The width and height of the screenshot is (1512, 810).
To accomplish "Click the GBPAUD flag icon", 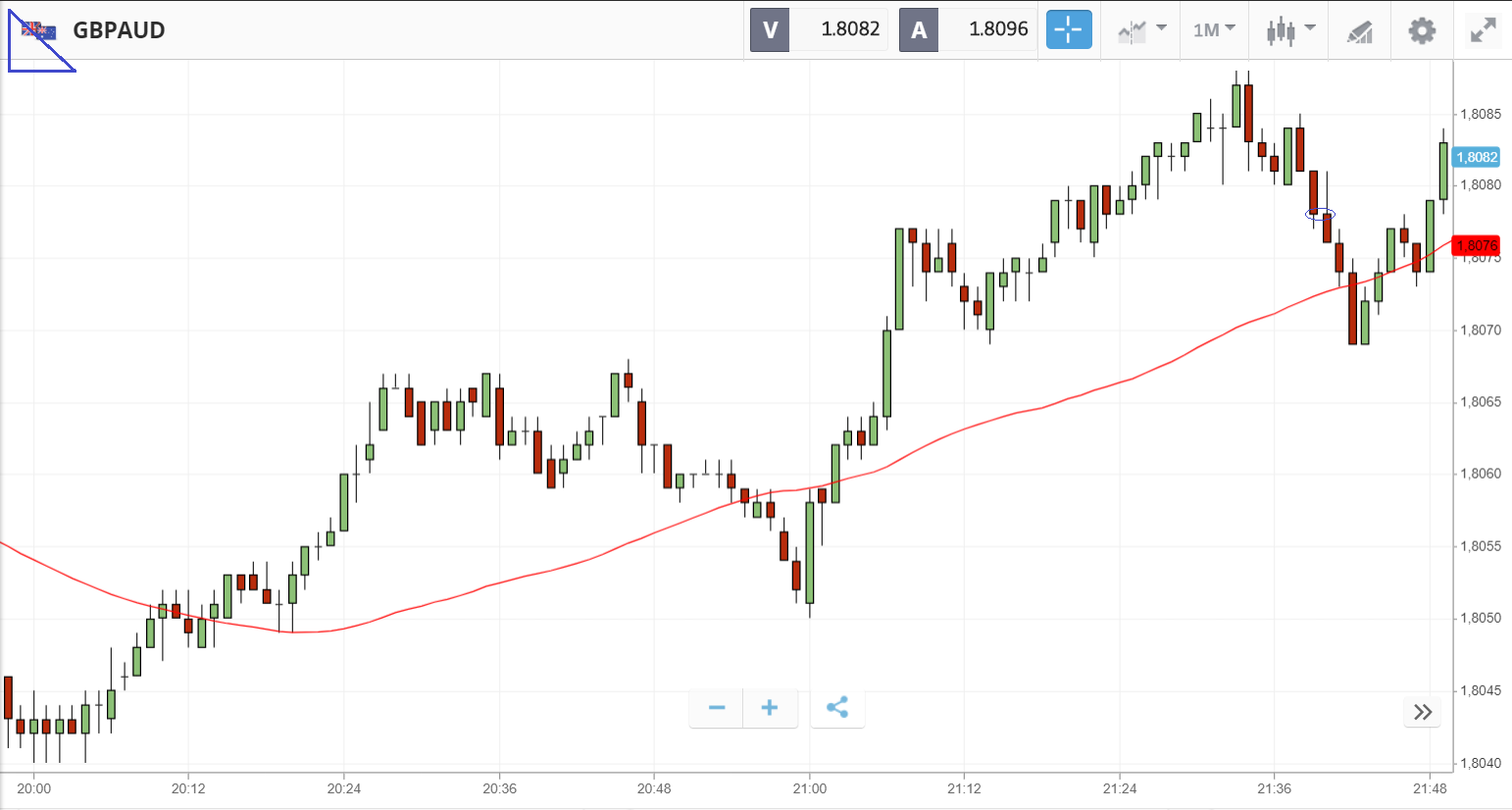I will point(39,31).
